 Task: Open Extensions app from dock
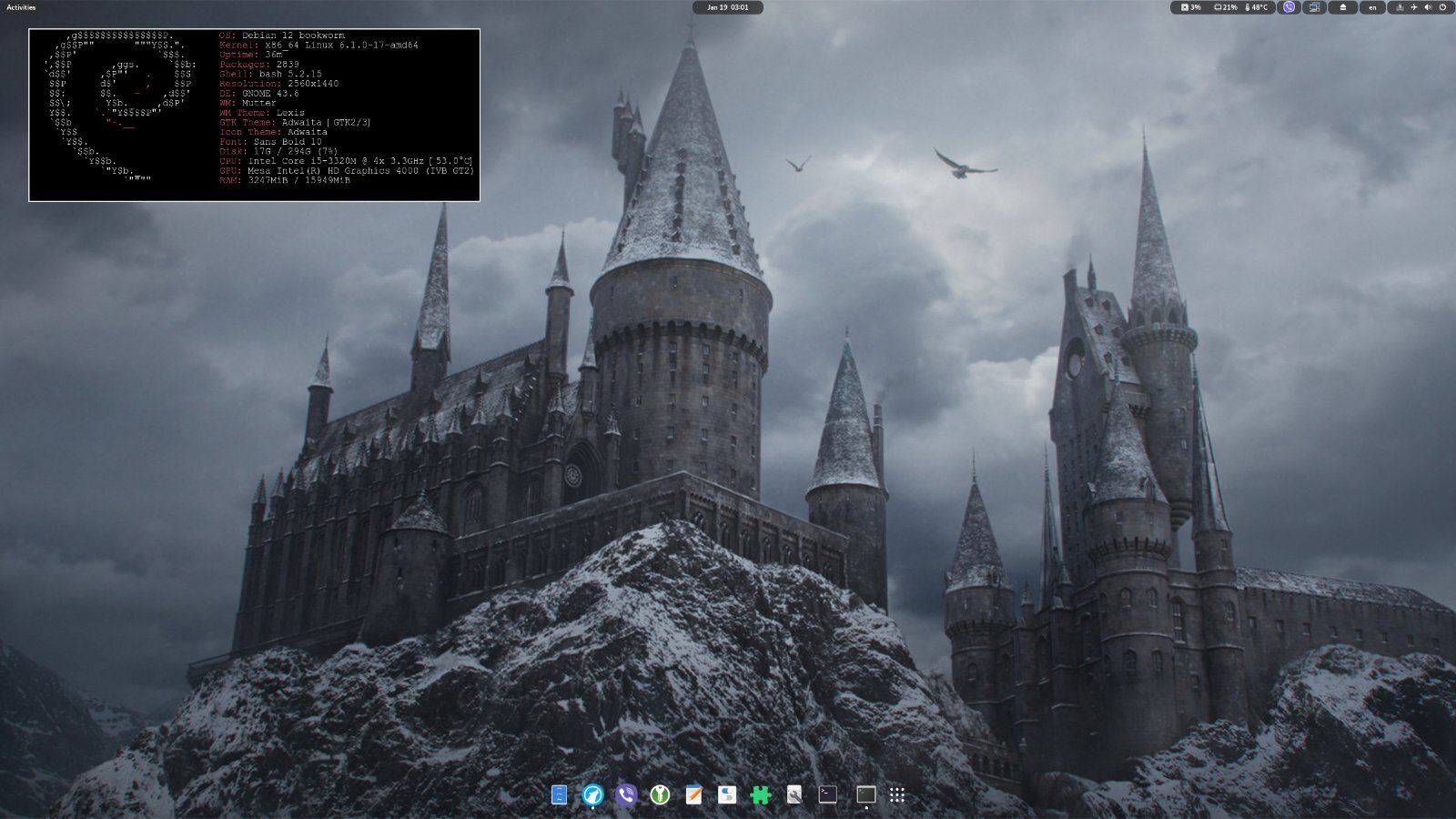click(761, 794)
